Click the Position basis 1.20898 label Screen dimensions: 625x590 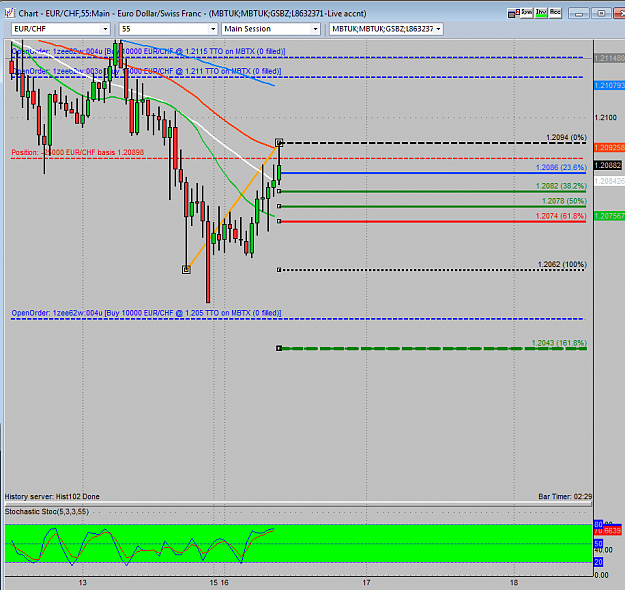pyautogui.click(x=78, y=152)
